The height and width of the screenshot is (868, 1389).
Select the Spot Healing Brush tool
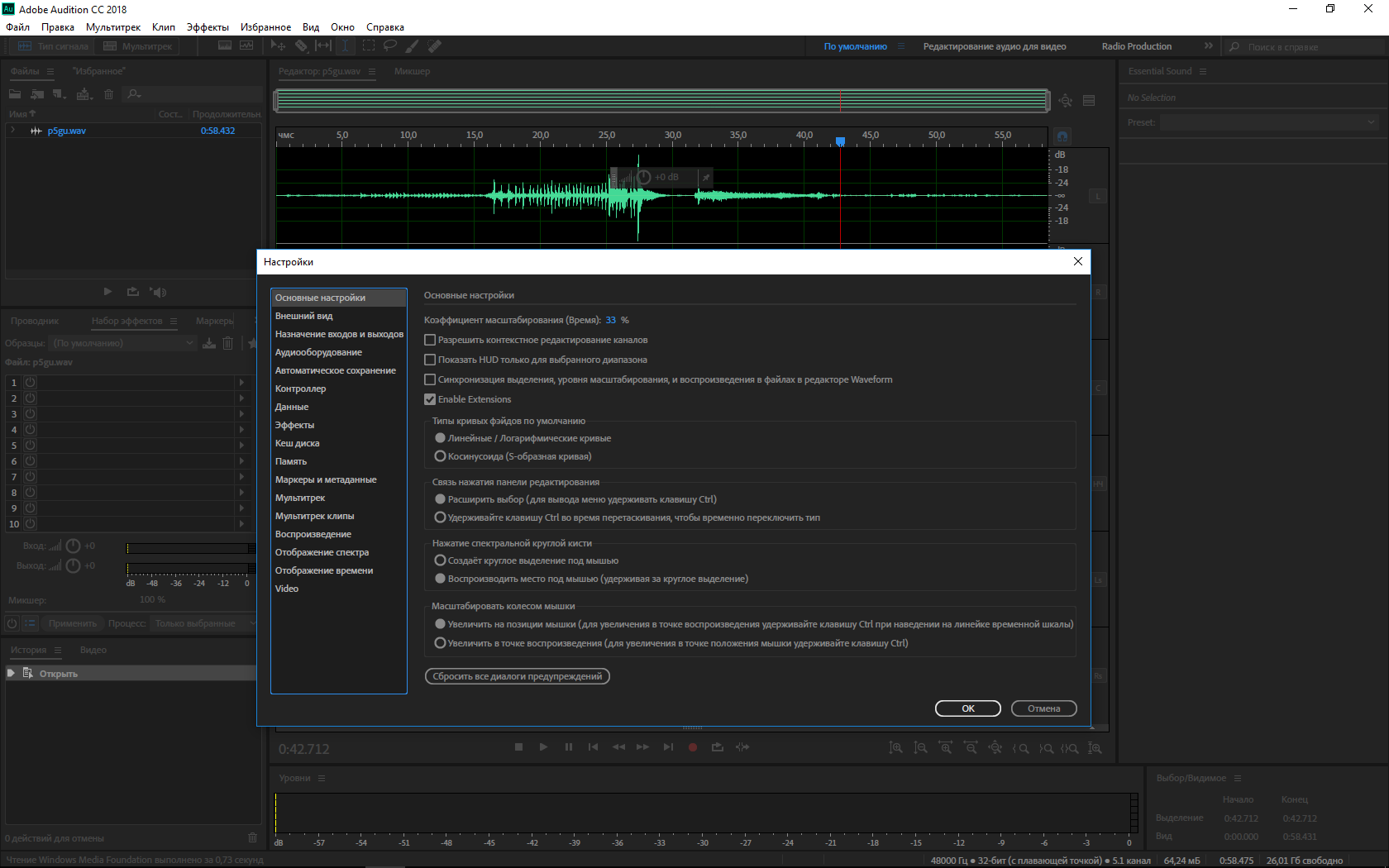pos(434,46)
